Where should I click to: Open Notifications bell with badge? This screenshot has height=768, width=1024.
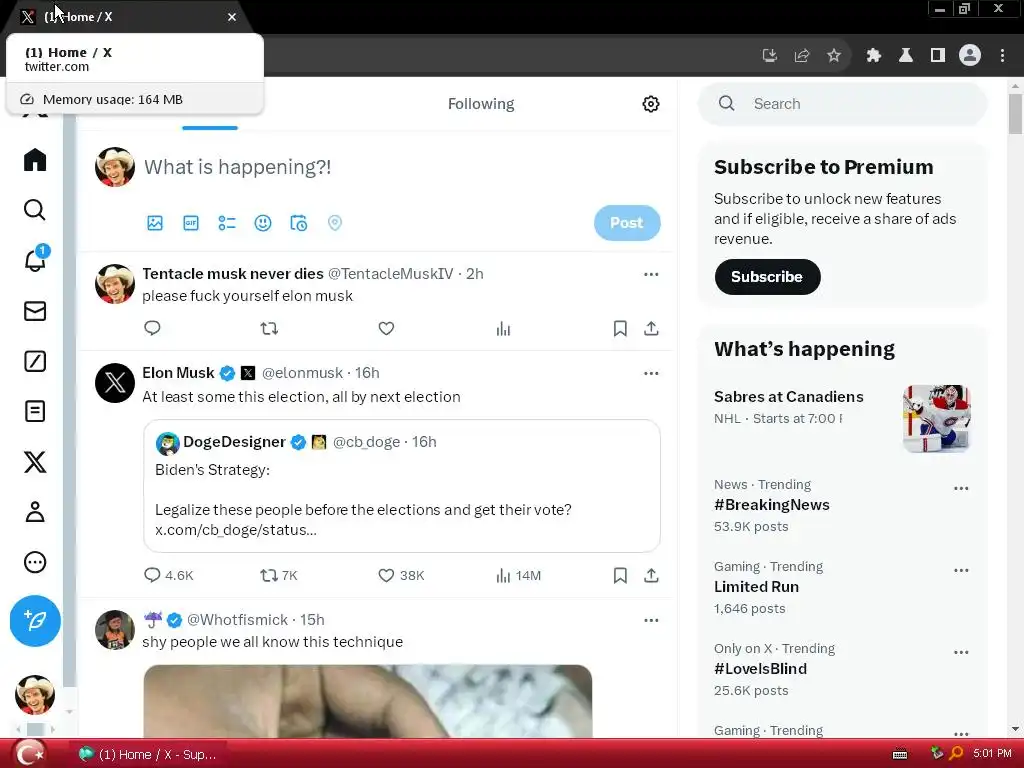tap(36, 259)
